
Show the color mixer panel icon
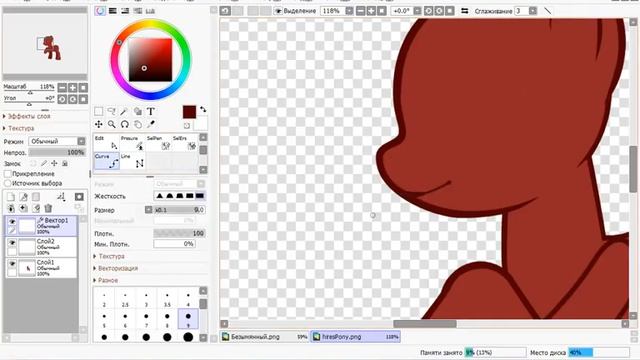(x=138, y=11)
